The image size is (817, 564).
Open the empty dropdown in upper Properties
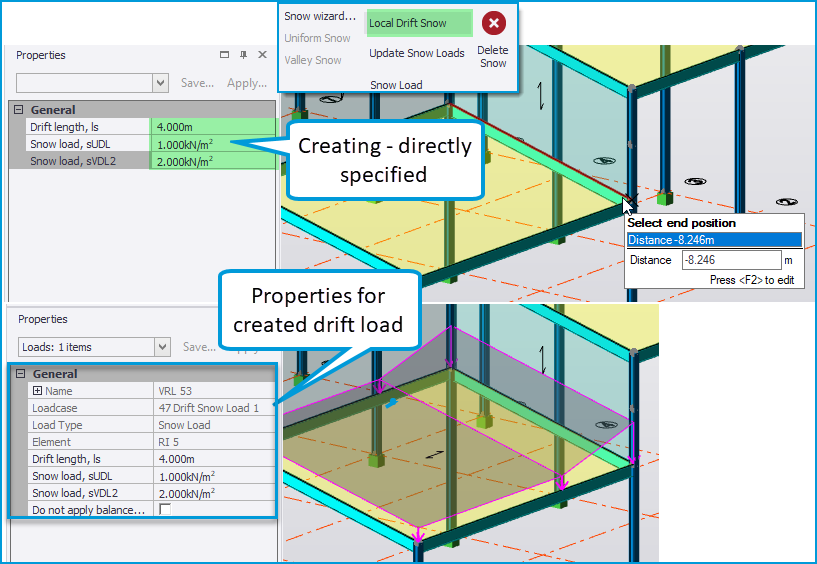(161, 83)
